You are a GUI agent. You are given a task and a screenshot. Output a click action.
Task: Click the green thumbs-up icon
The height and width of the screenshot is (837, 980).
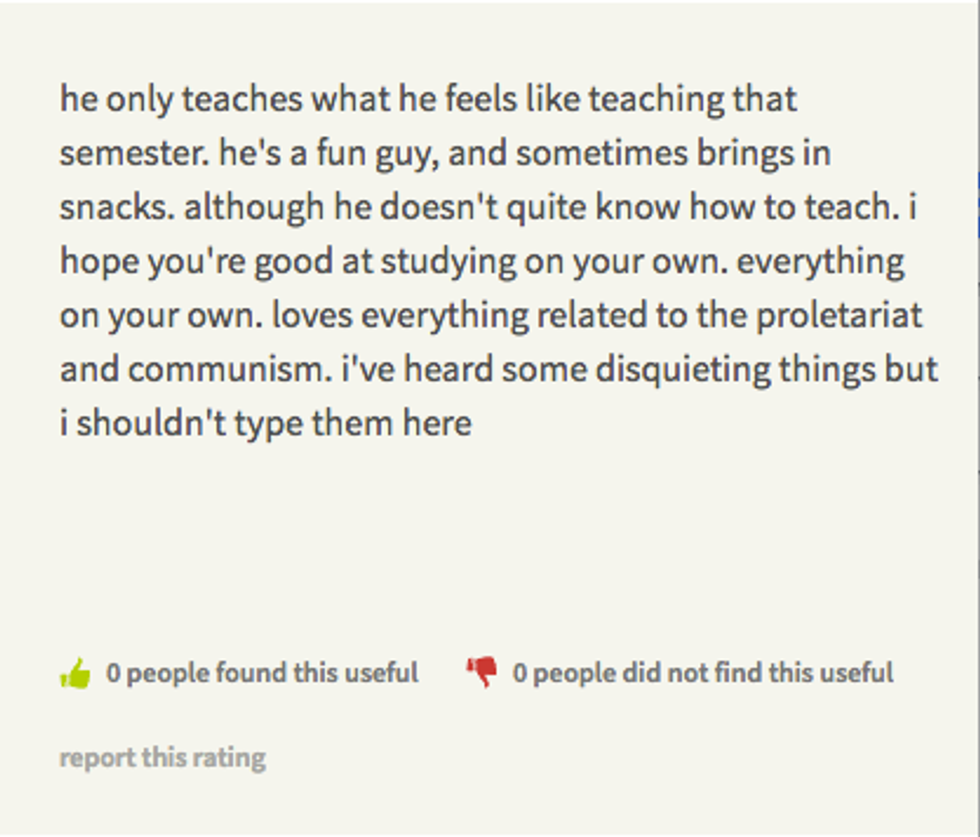76,673
